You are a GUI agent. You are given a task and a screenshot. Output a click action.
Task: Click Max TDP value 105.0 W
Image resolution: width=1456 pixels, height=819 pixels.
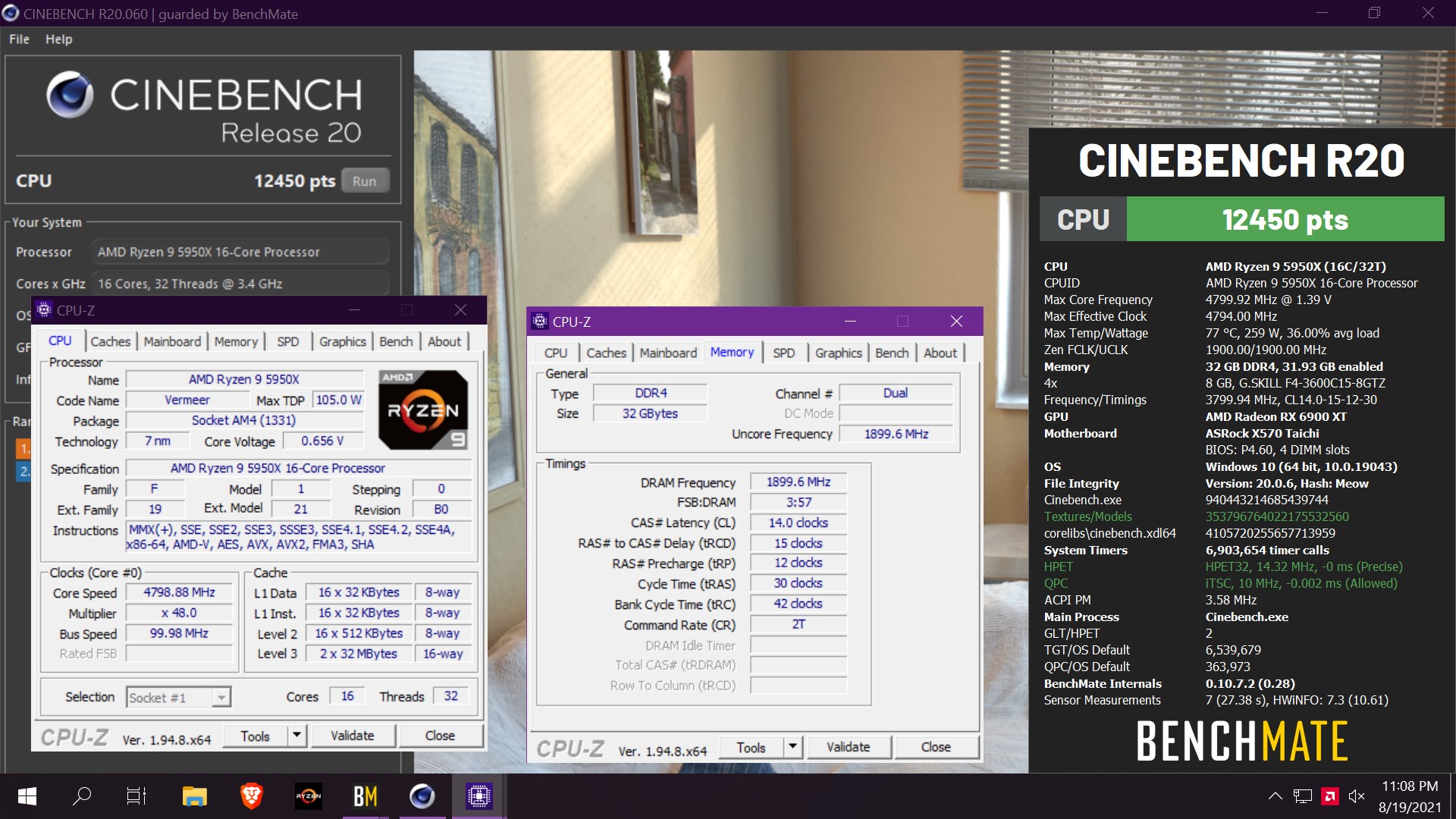pyautogui.click(x=338, y=400)
